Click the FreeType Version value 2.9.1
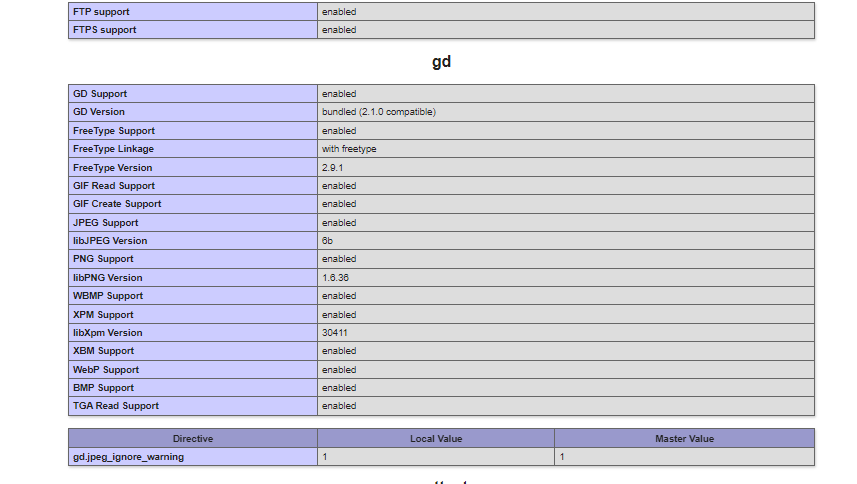857x484 pixels. [332, 168]
